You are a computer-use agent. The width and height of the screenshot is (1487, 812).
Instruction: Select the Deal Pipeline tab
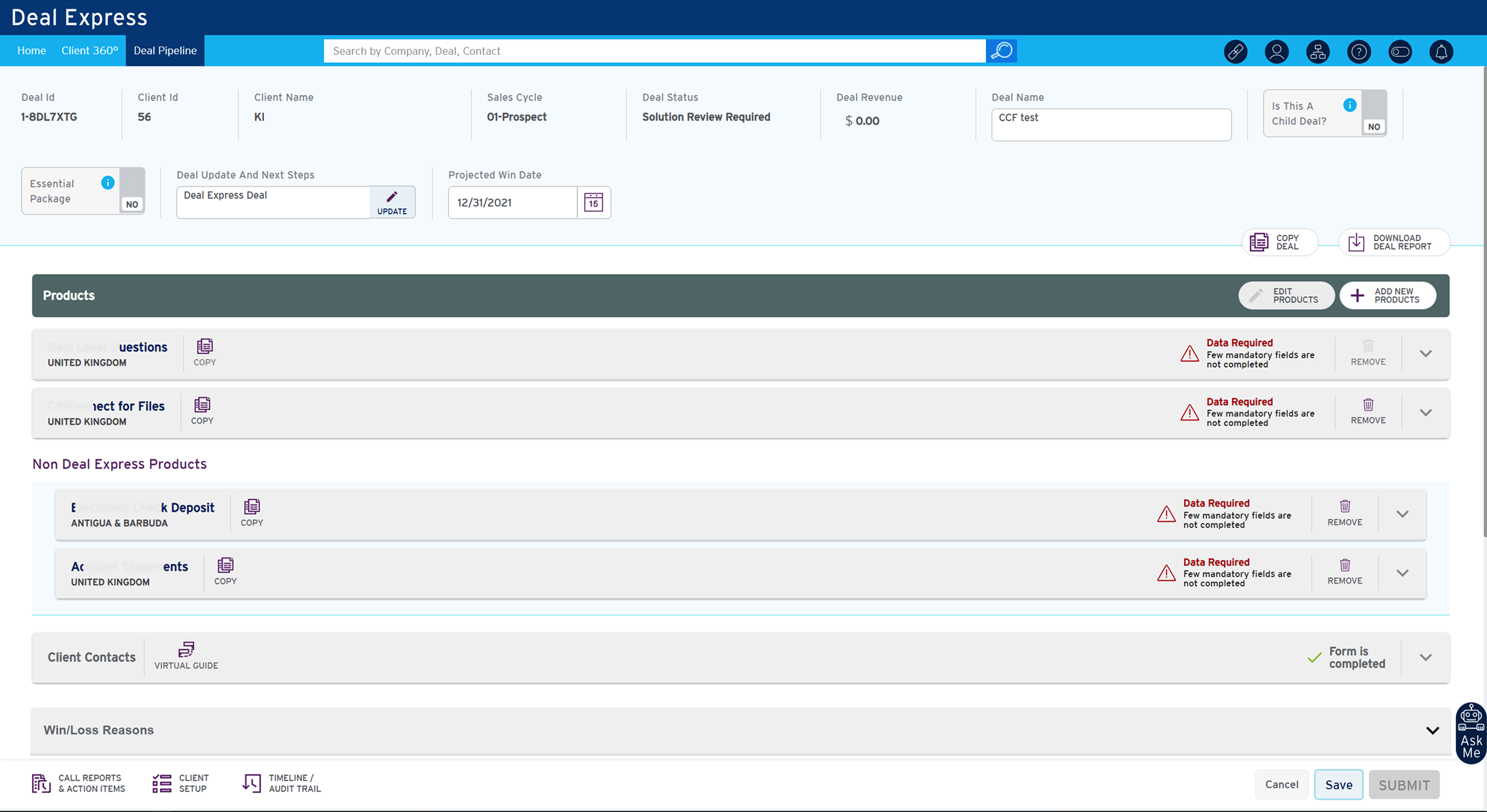click(165, 50)
